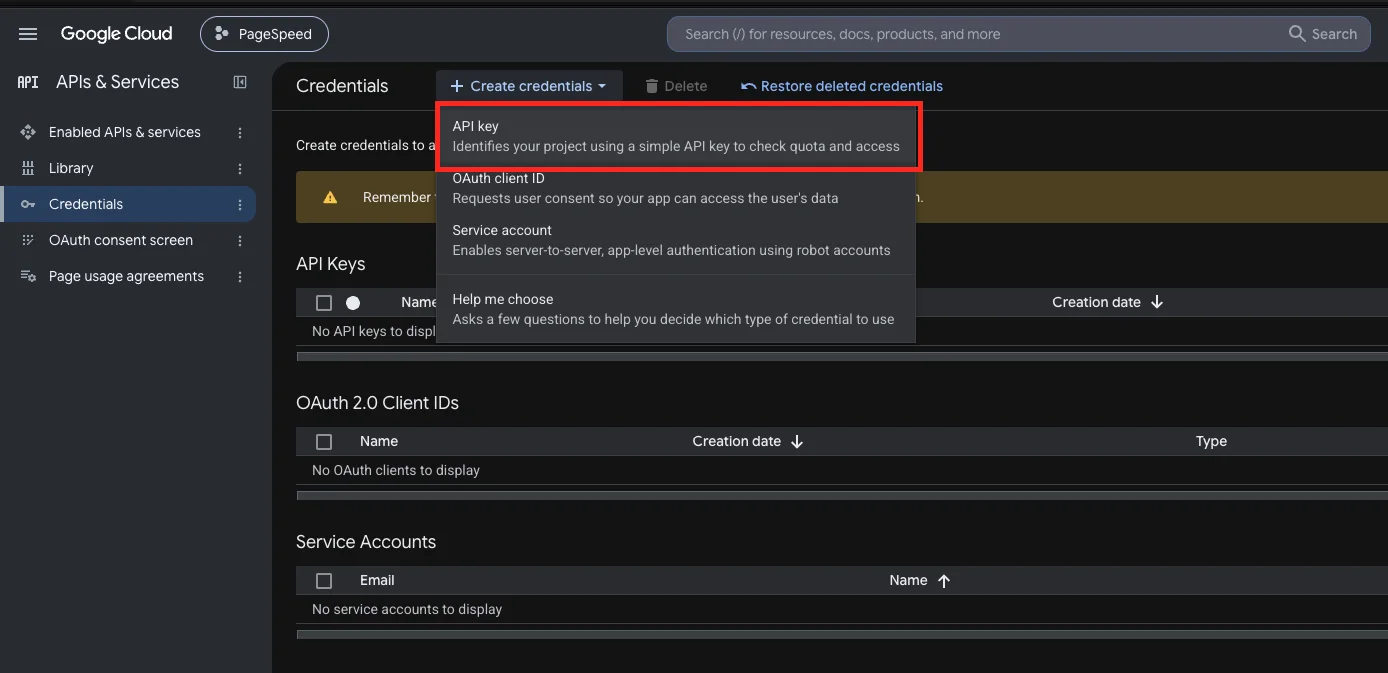Open Page usage agreements
The width and height of the screenshot is (1388, 673).
coord(126,276)
